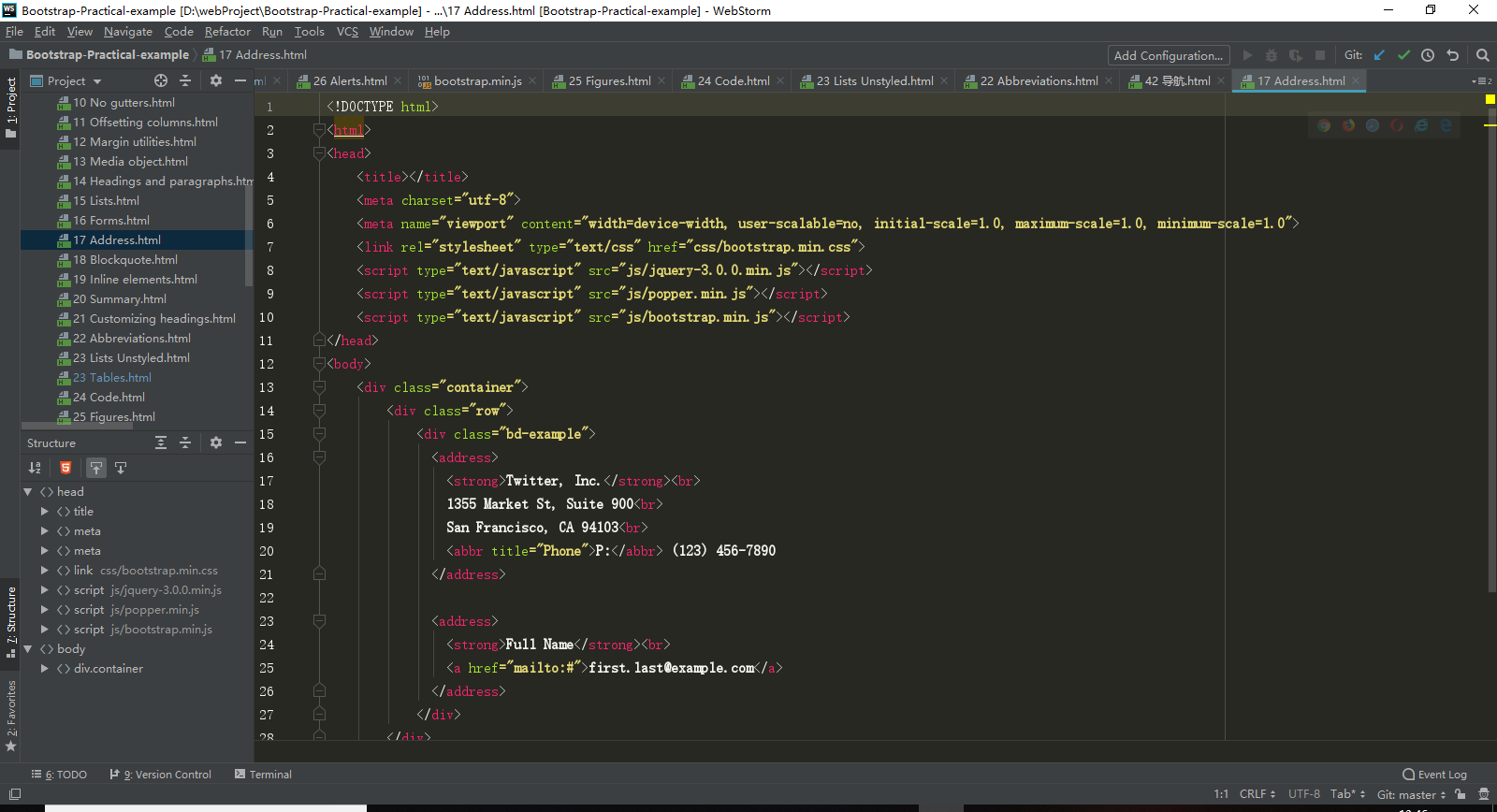
Task: Collapse the body node in Structure tree
Action: (28, 649)
